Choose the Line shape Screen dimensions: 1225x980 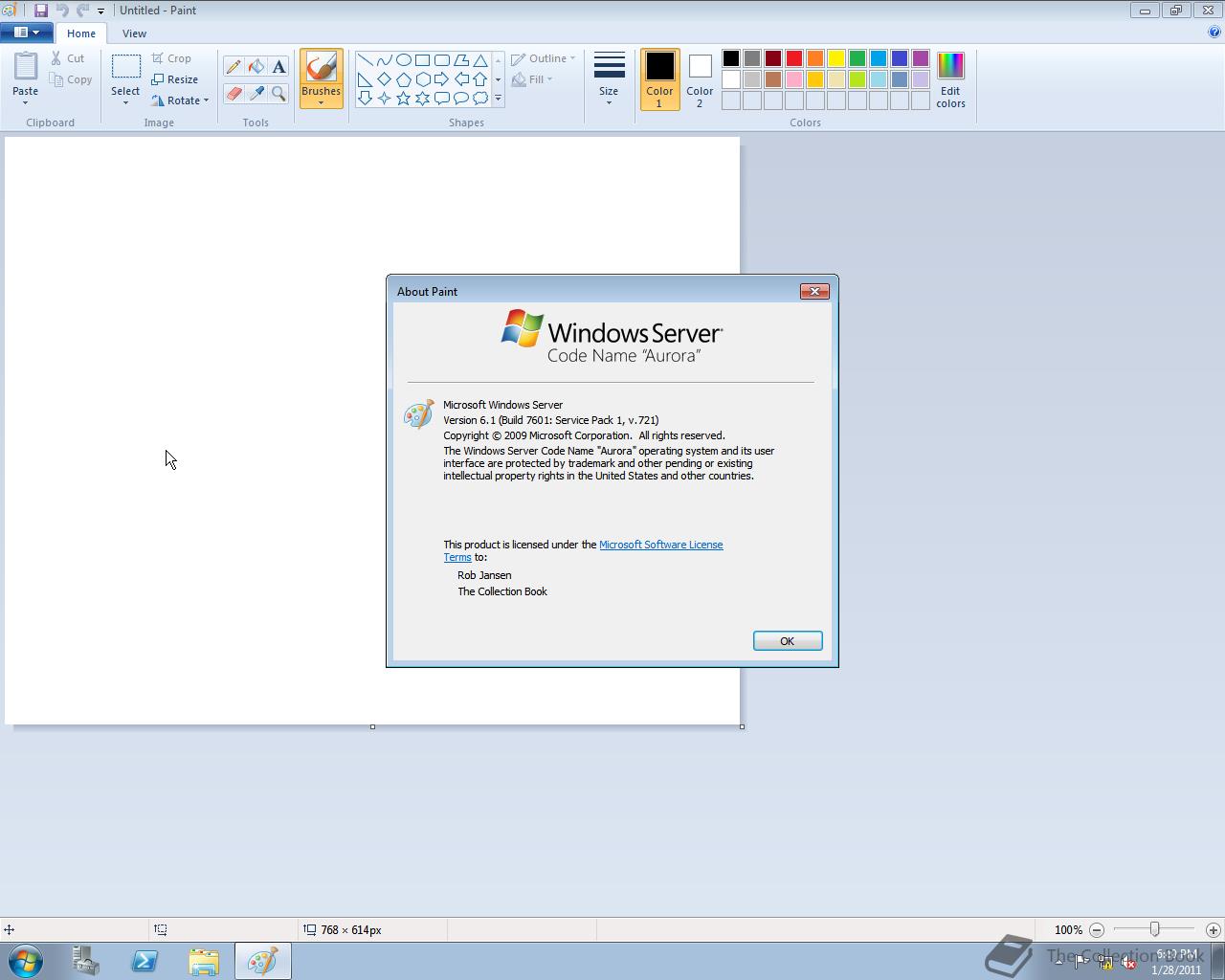coord(365,59)
